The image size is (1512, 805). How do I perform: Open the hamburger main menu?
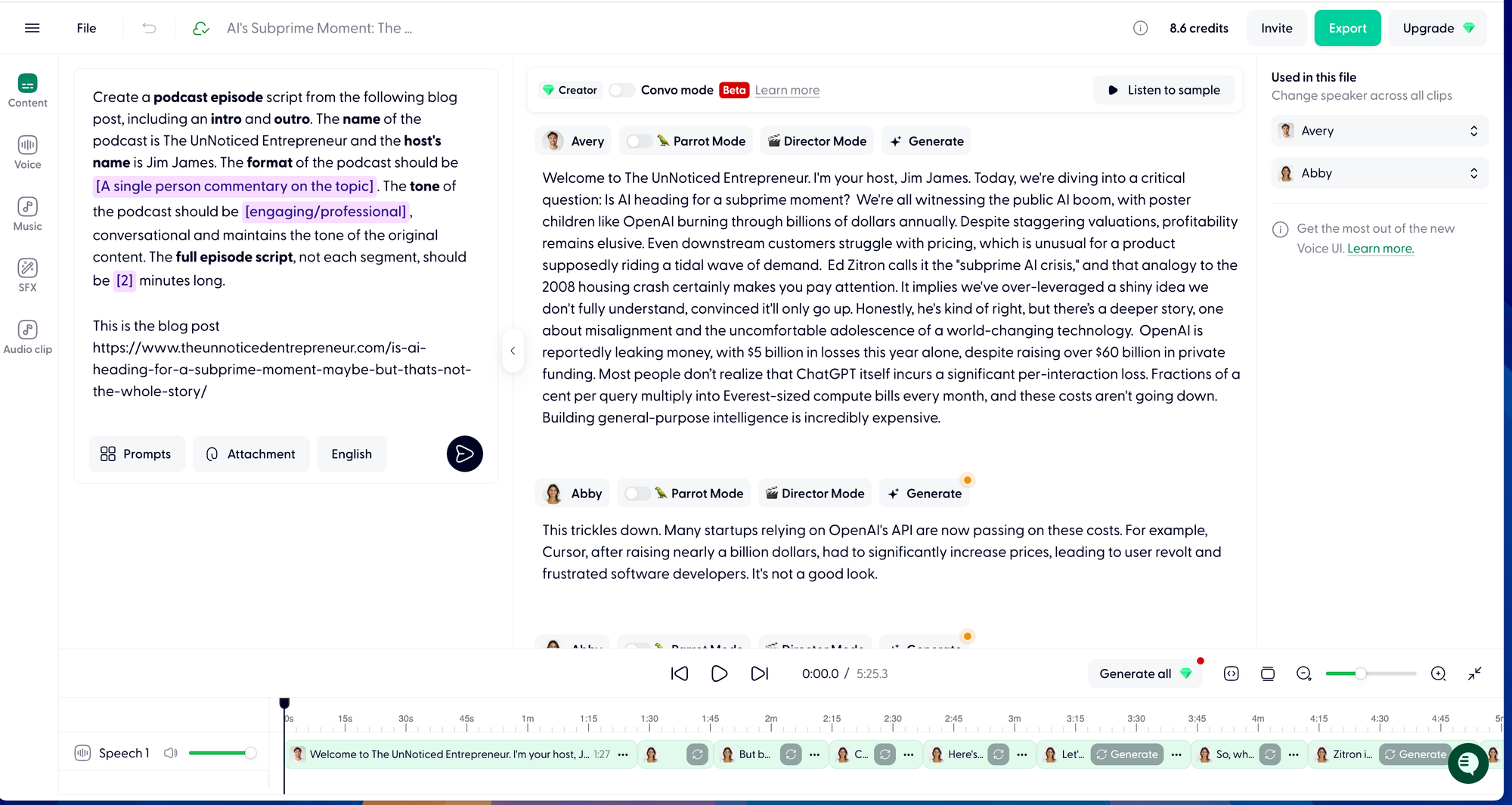pyautogui.click(x=32, y=28)
